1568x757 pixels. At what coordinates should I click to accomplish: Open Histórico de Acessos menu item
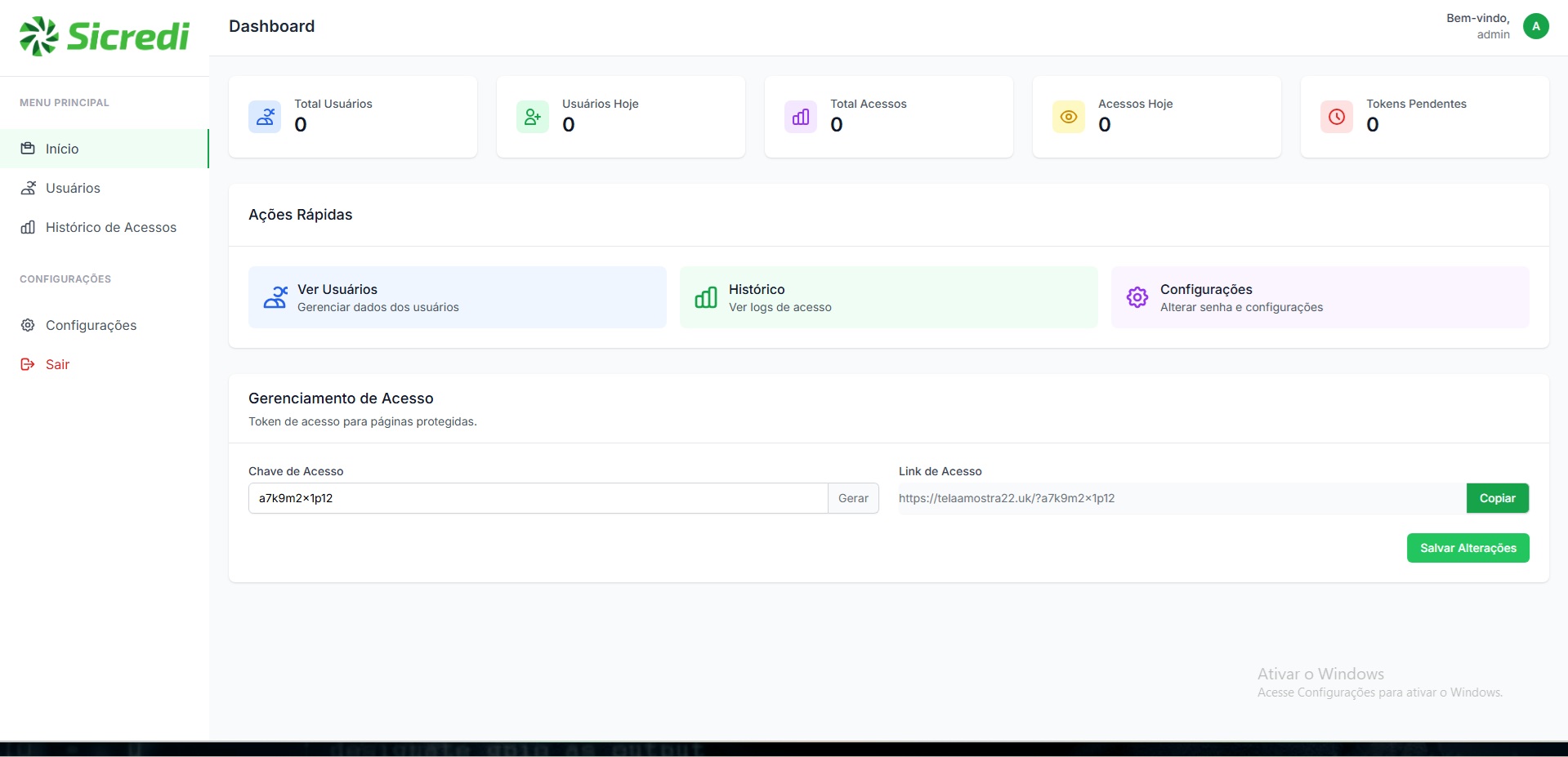tap(110, 227)
